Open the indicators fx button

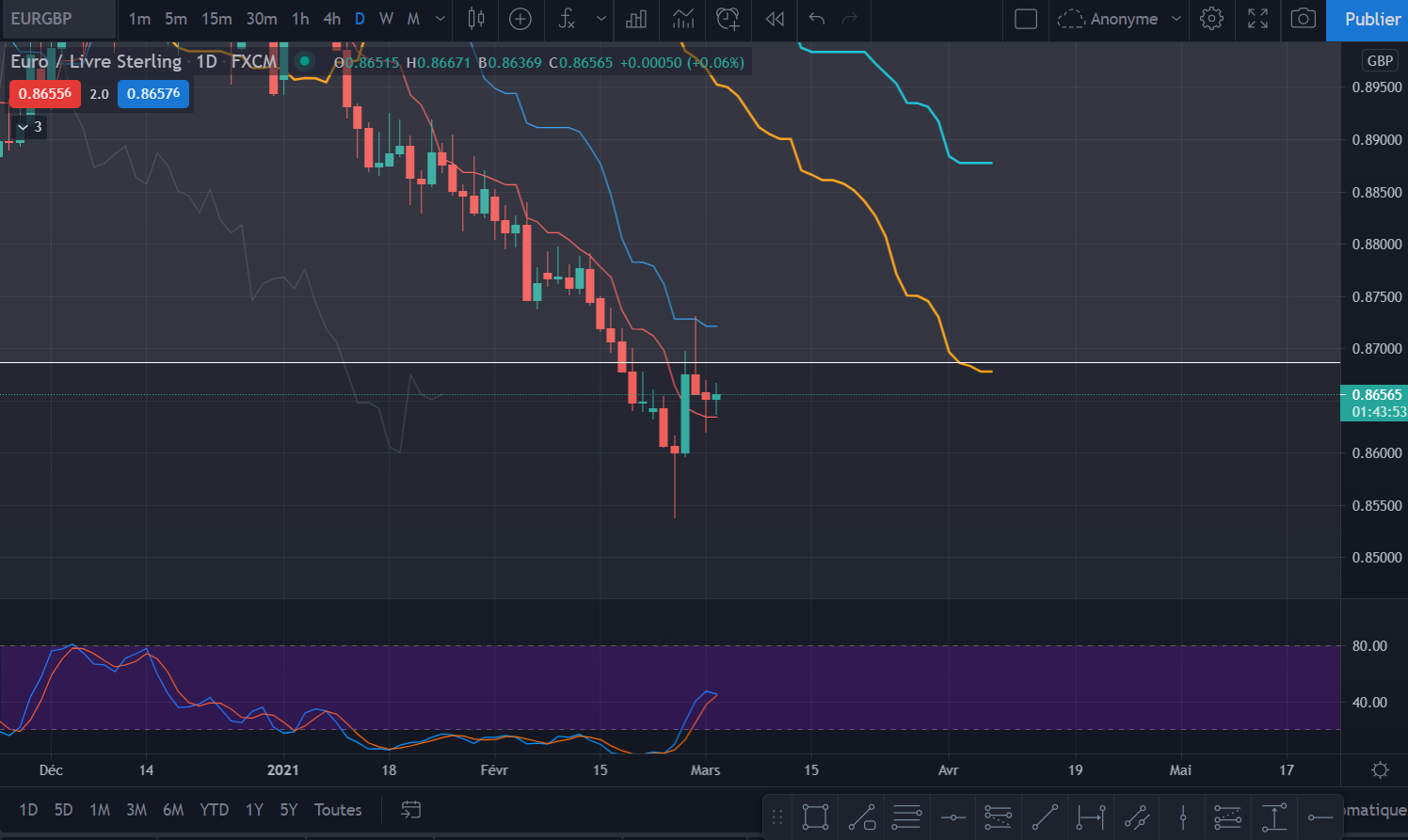pyautogui.click(x=567, y=19)
